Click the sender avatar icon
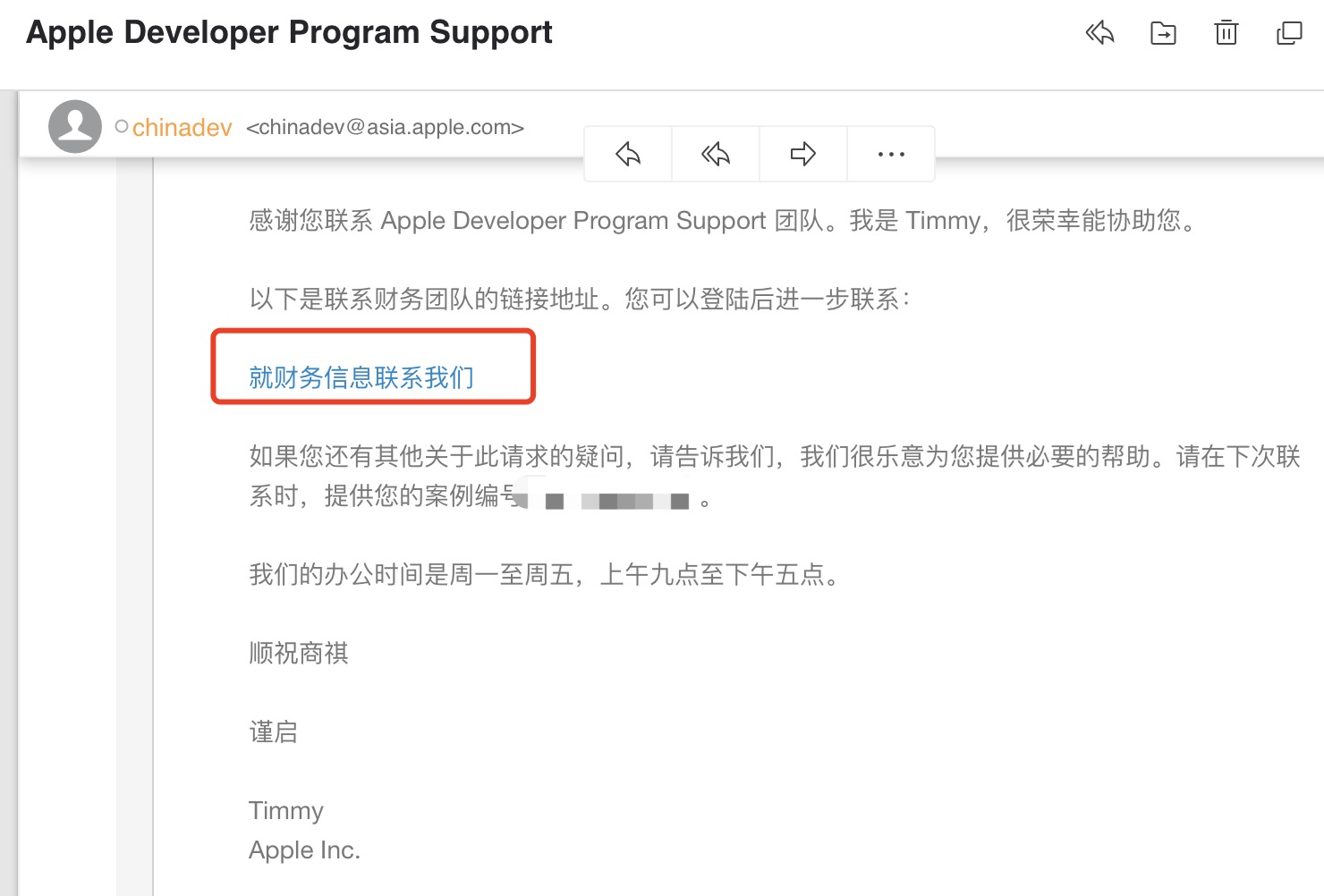Viewport: 1324px width, 896px height. [75, 126]
